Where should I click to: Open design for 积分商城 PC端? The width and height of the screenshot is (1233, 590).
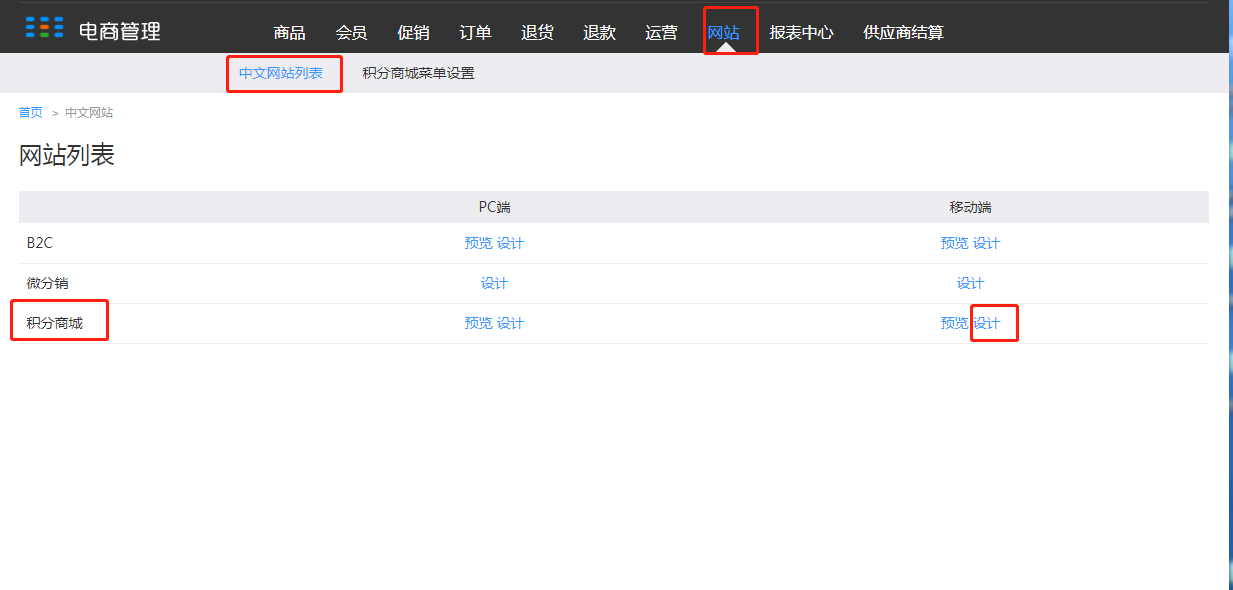510,323
